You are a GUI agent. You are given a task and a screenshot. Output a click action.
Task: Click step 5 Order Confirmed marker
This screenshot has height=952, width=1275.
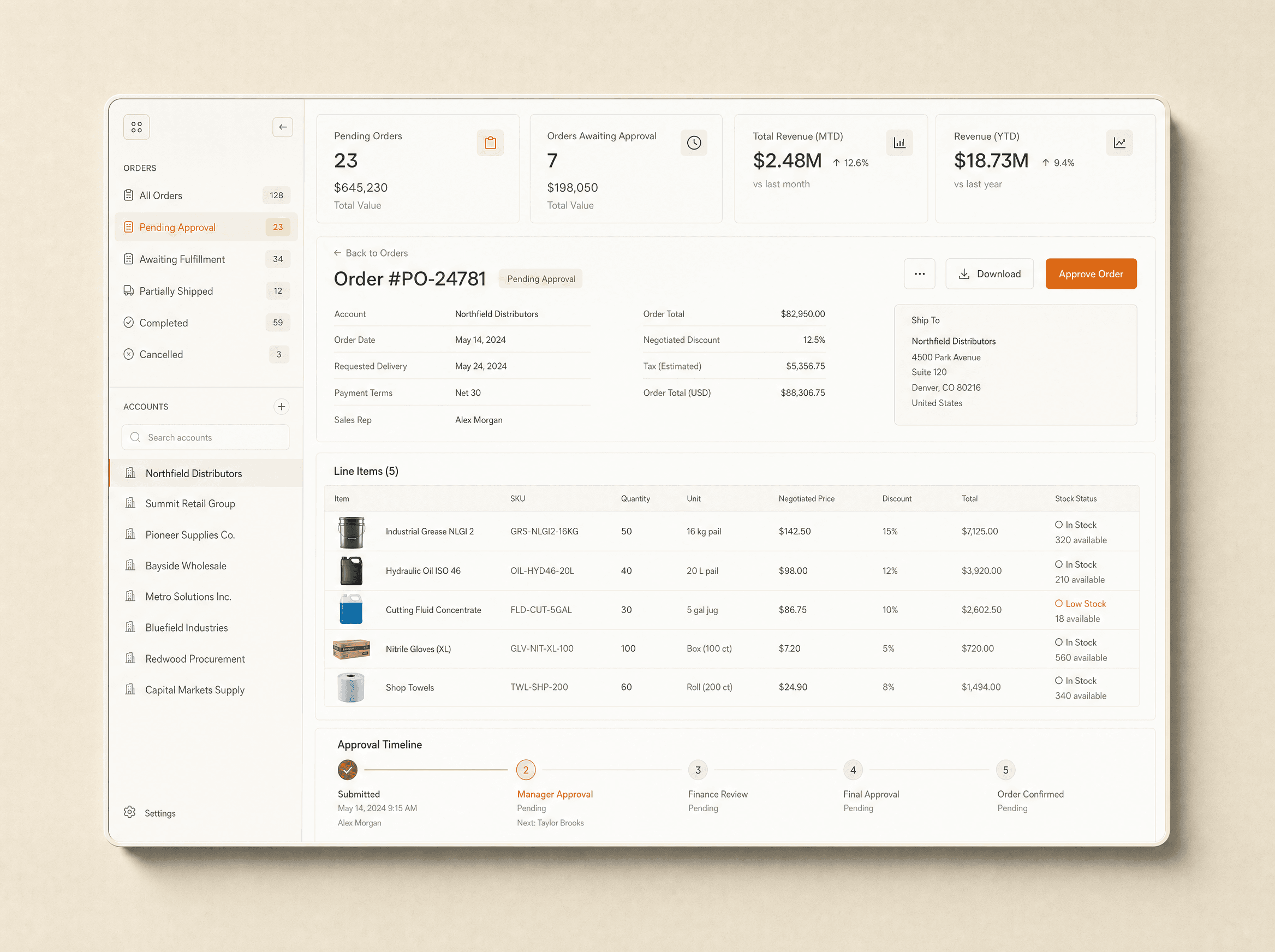point(1005,770)
